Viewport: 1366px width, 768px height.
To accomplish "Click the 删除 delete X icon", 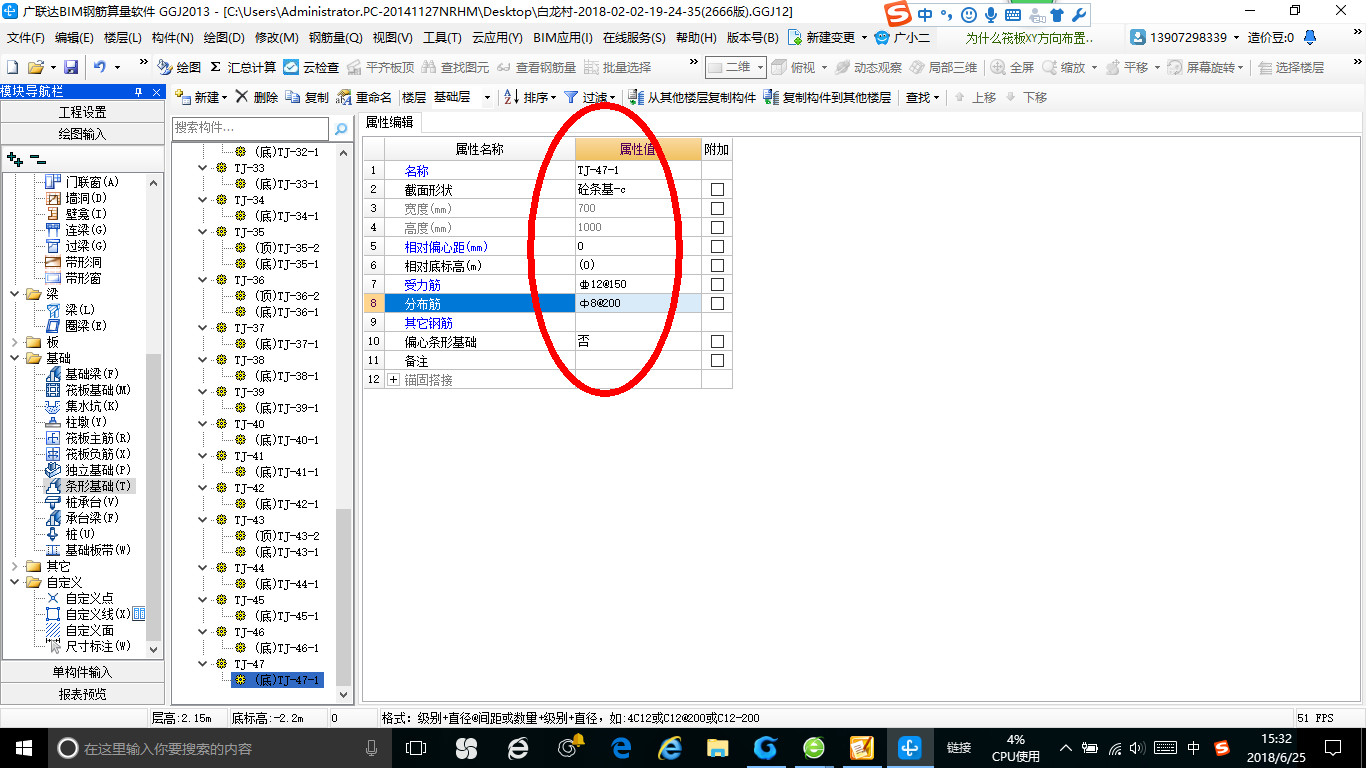I will (x=257, y=97).
